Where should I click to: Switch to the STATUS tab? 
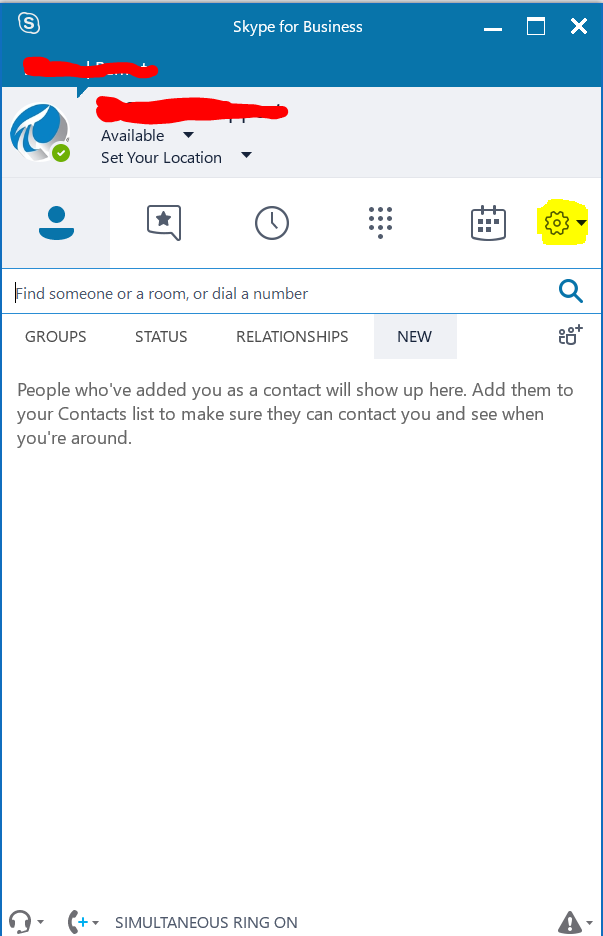coord(161,337)
